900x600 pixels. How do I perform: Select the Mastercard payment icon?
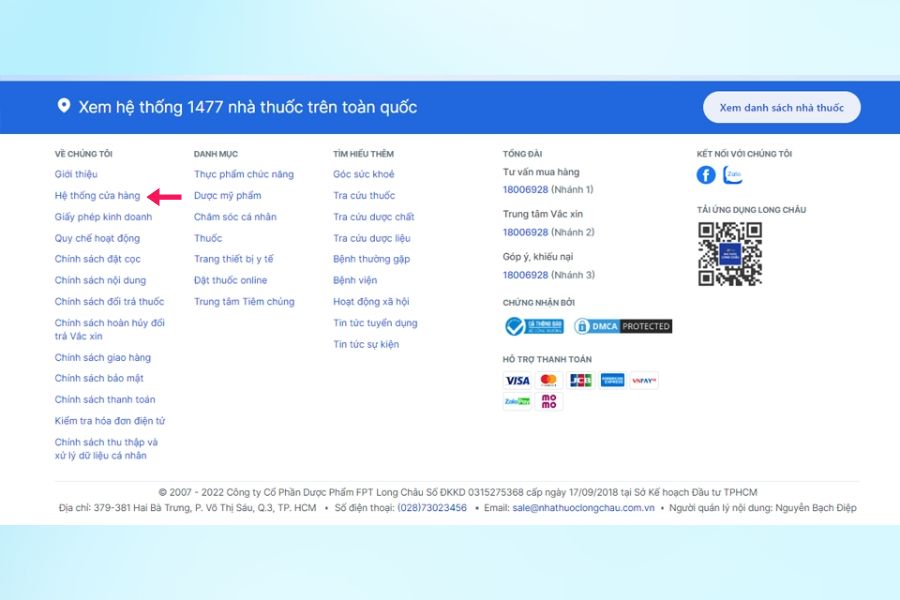(551, 381)
